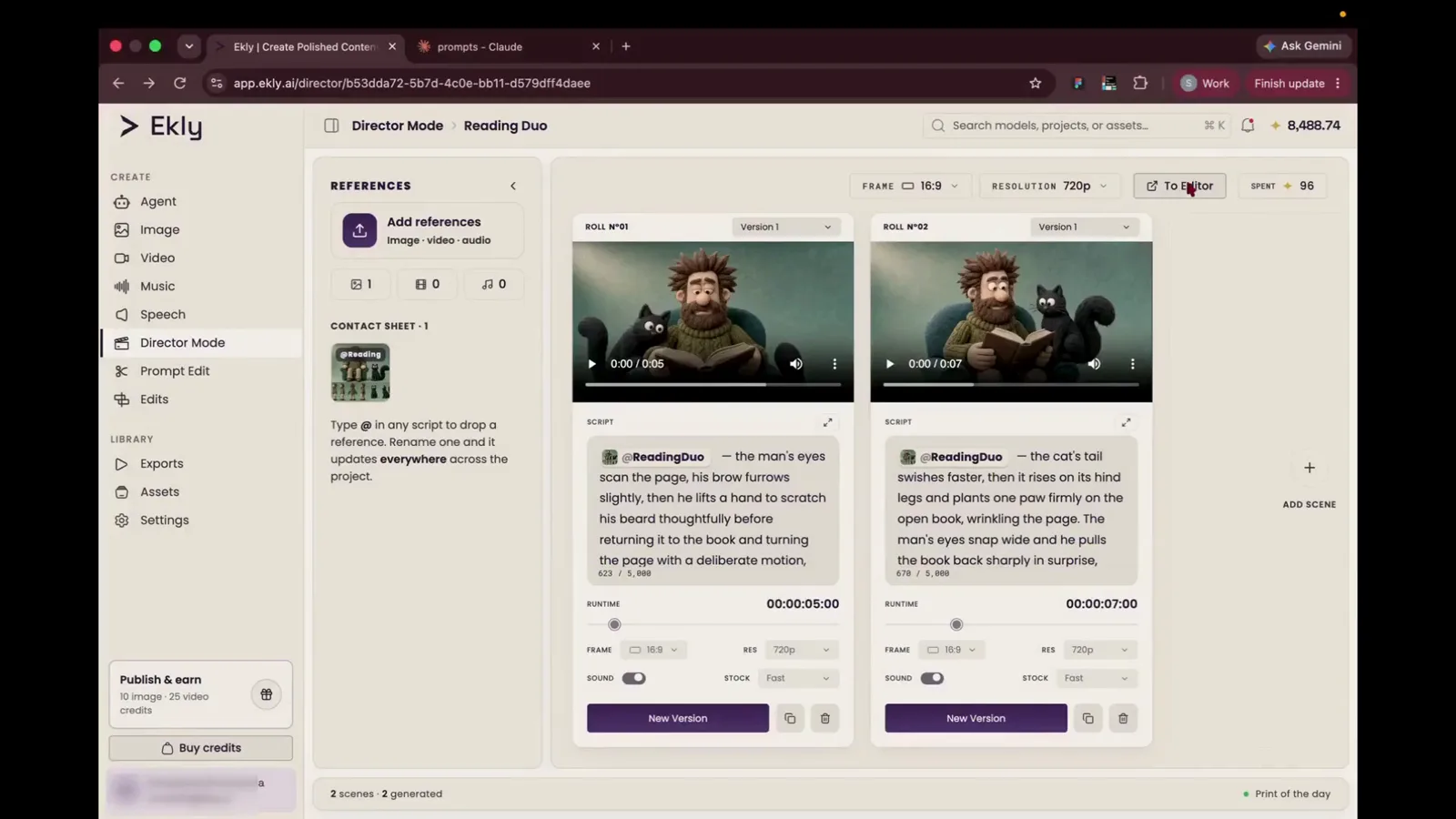
Task: Adjust the Roll N°01 runtime slider
Action: (615, 625)
